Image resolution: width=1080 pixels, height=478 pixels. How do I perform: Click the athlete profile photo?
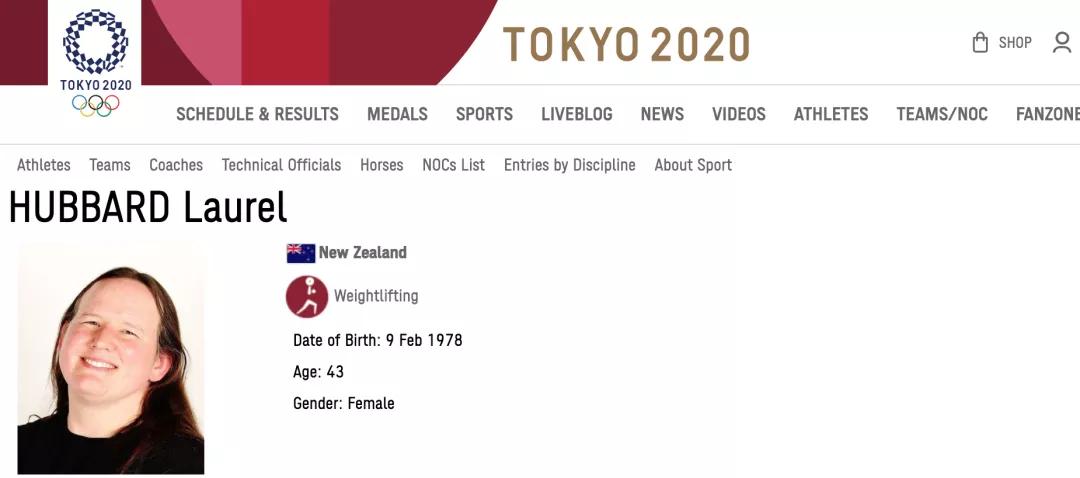pyautogui.click(x=111, y=358)
